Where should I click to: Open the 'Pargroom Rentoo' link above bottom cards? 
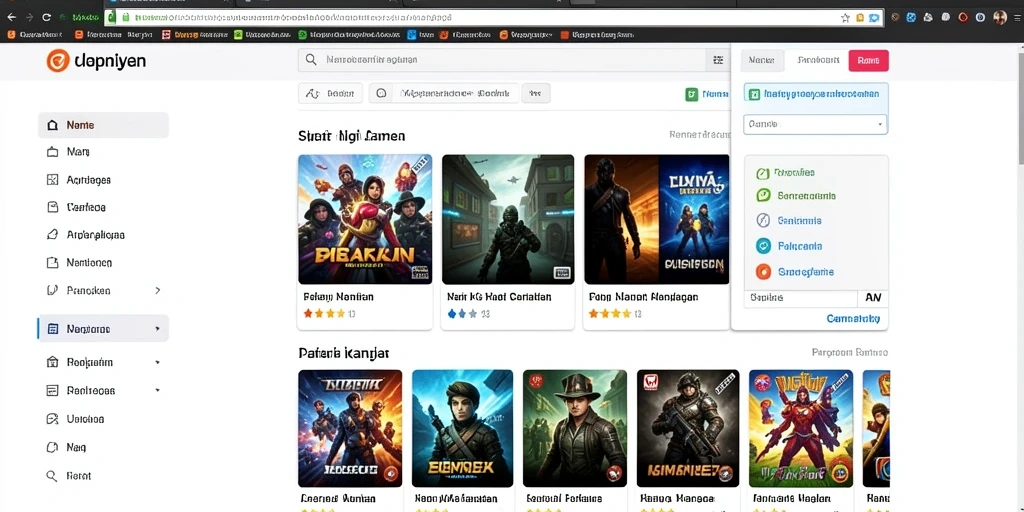coord(850,353)
